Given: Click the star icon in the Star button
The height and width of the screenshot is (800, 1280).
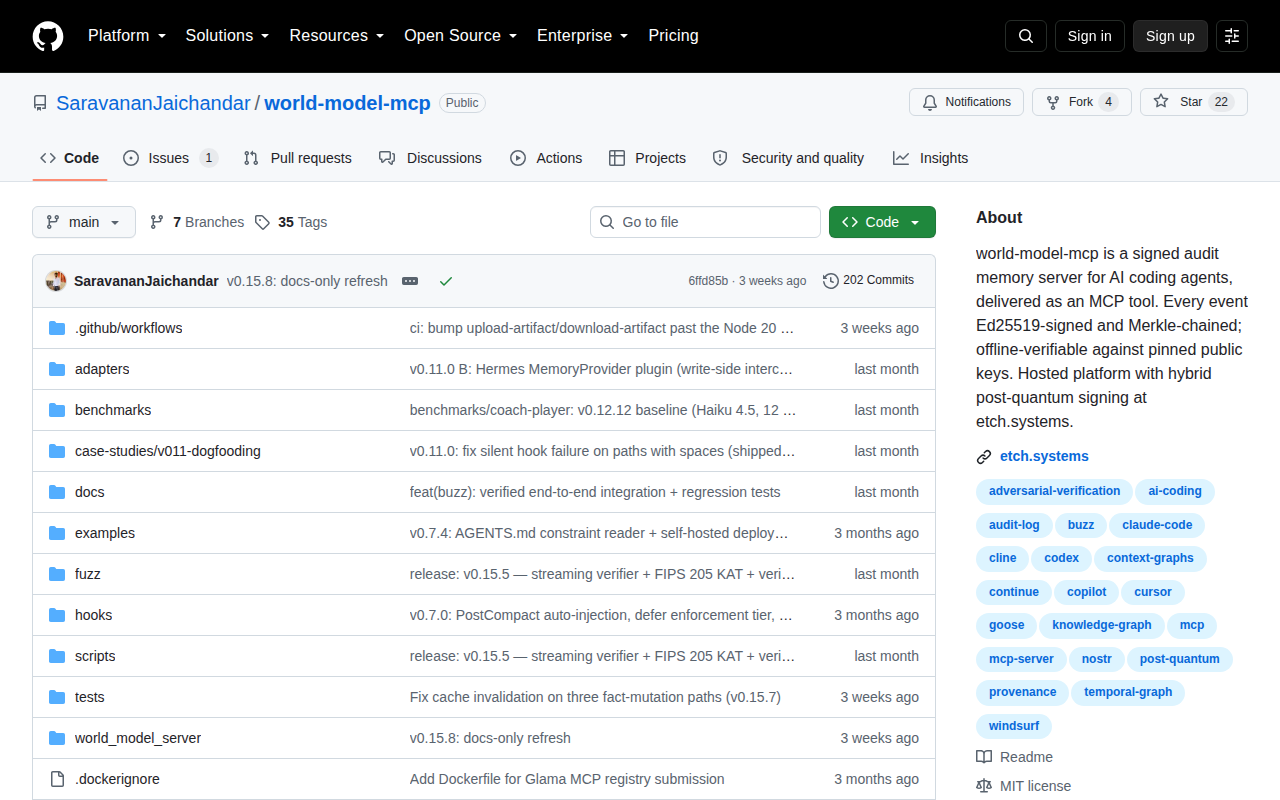Looking at the screenshot, I should pos(1161,102).
